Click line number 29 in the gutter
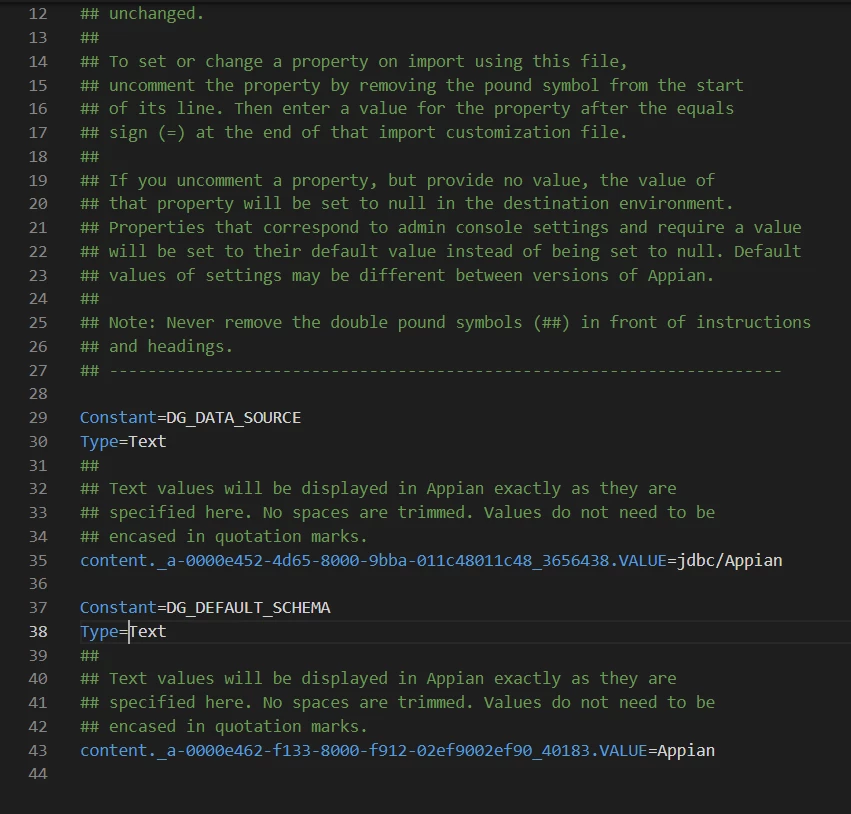The height and width of the screenshot is (814, 851). point(38,417)
